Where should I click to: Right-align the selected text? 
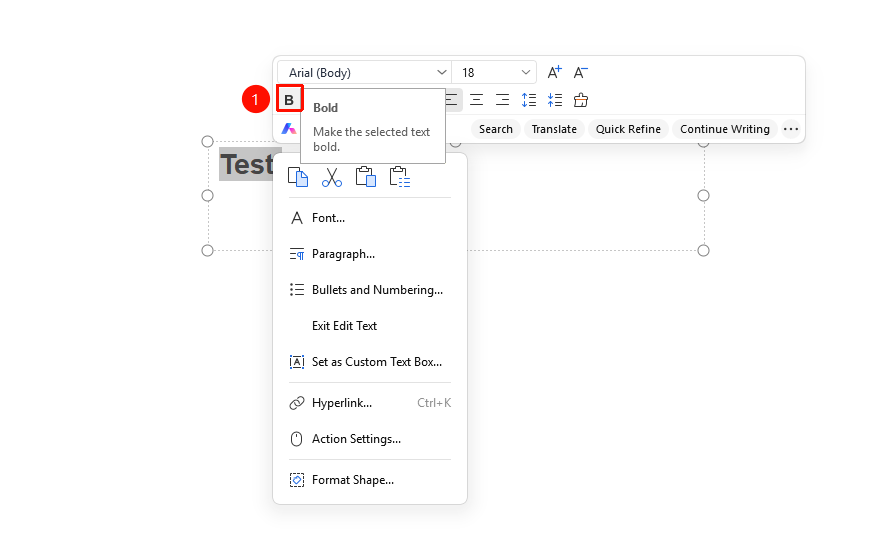click(502, 100)
